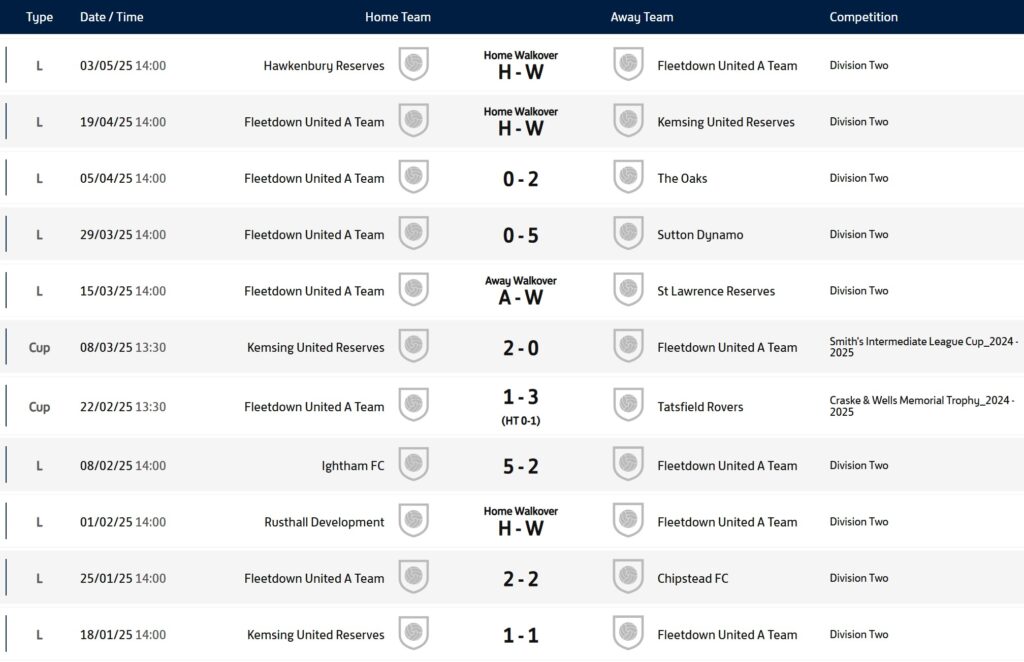
Task: Click Ightham FC team crest icon
Action: pyautogui.click(x=413, y=464)
